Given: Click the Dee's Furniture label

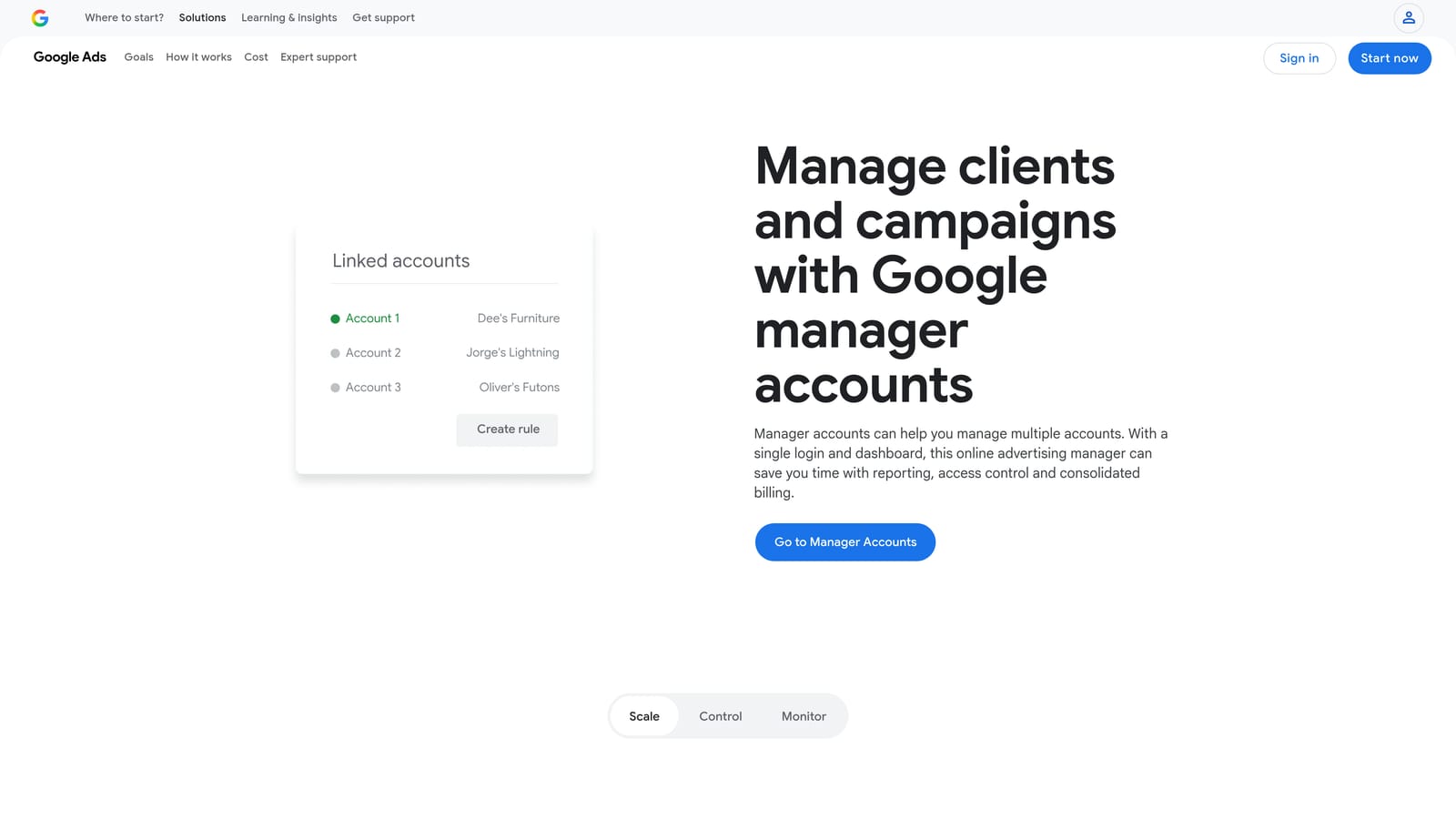Looking at the screenshot, I should [519, 318].
